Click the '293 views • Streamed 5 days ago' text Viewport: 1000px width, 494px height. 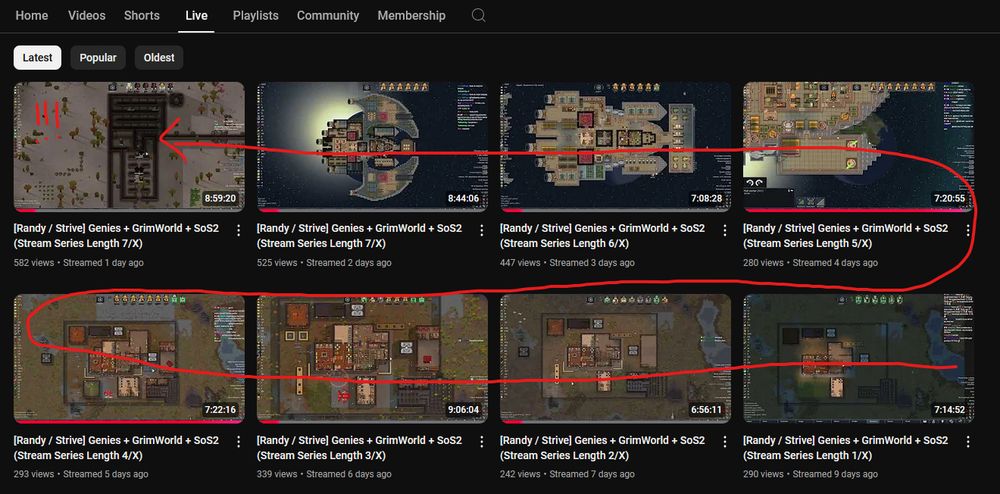coord(81,474)
